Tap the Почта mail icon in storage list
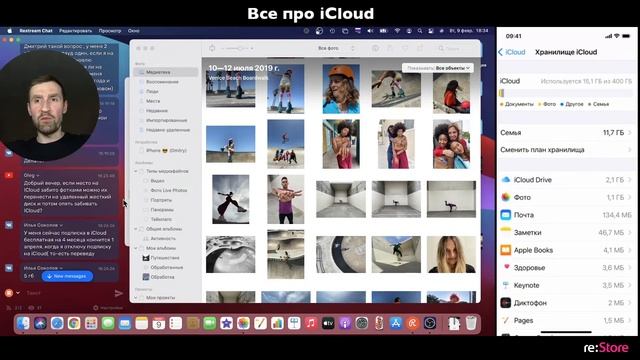This screenshot has width=640, height=360. pyautogui.click(x=506, y=215)
